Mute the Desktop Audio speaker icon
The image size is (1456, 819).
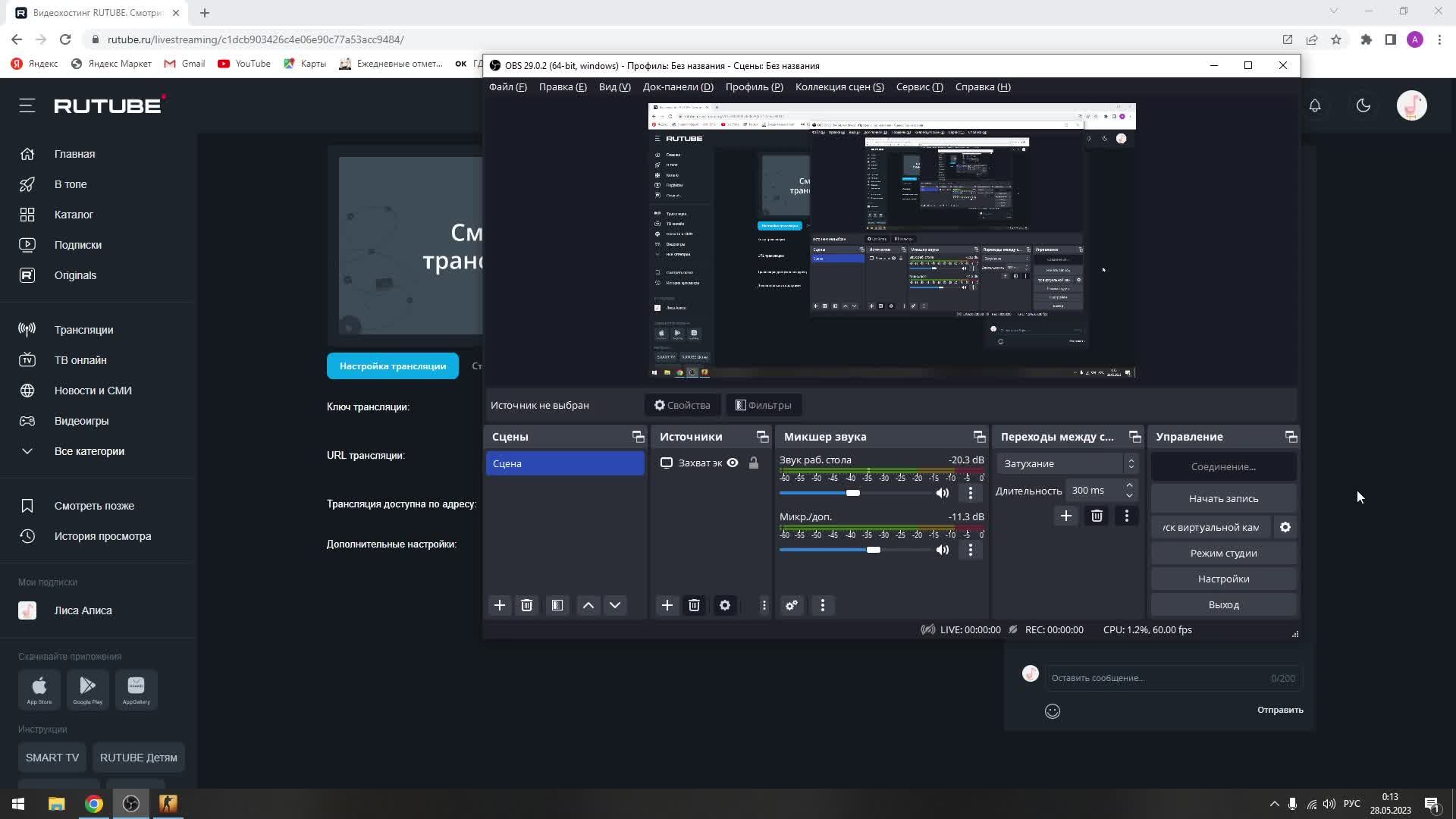tap(943, 493)
